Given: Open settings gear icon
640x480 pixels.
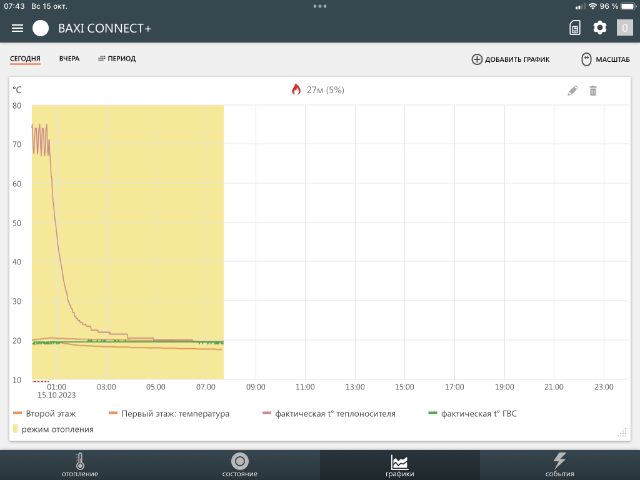Looking at the screenshot, I should coord(600,28).
